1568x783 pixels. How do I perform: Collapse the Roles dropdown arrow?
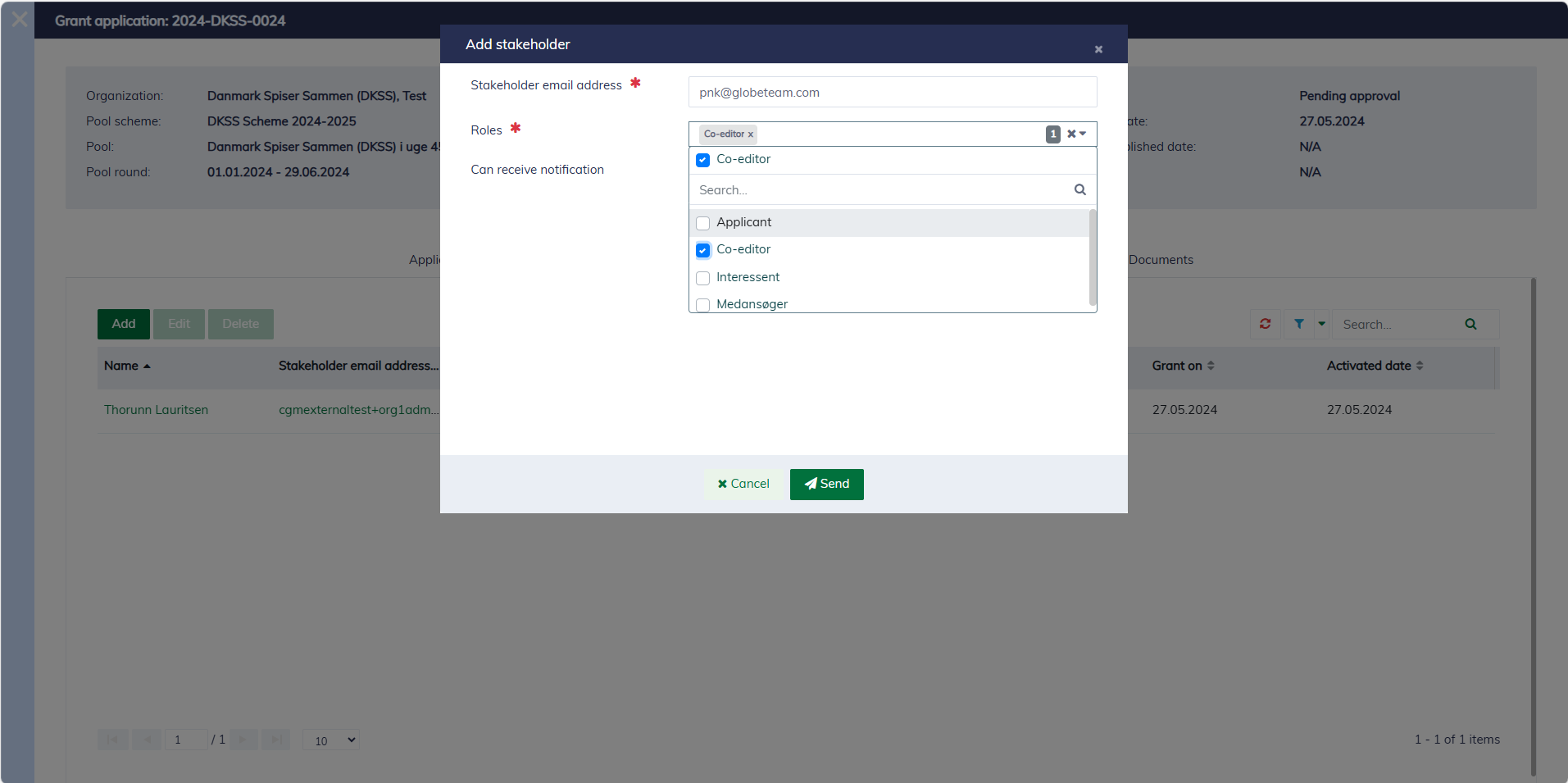click(x=1083, y=134)
